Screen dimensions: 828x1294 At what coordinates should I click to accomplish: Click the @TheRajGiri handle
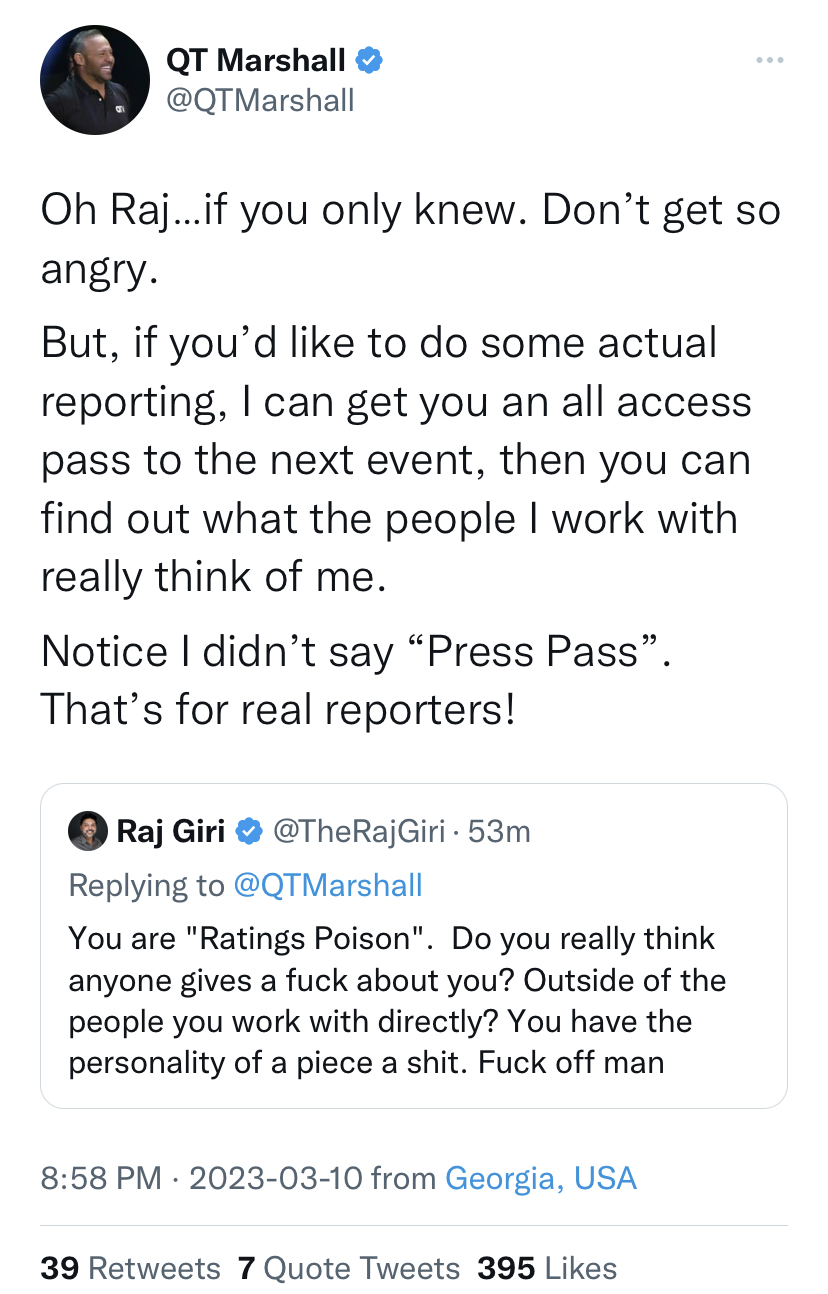pos(359,831)
